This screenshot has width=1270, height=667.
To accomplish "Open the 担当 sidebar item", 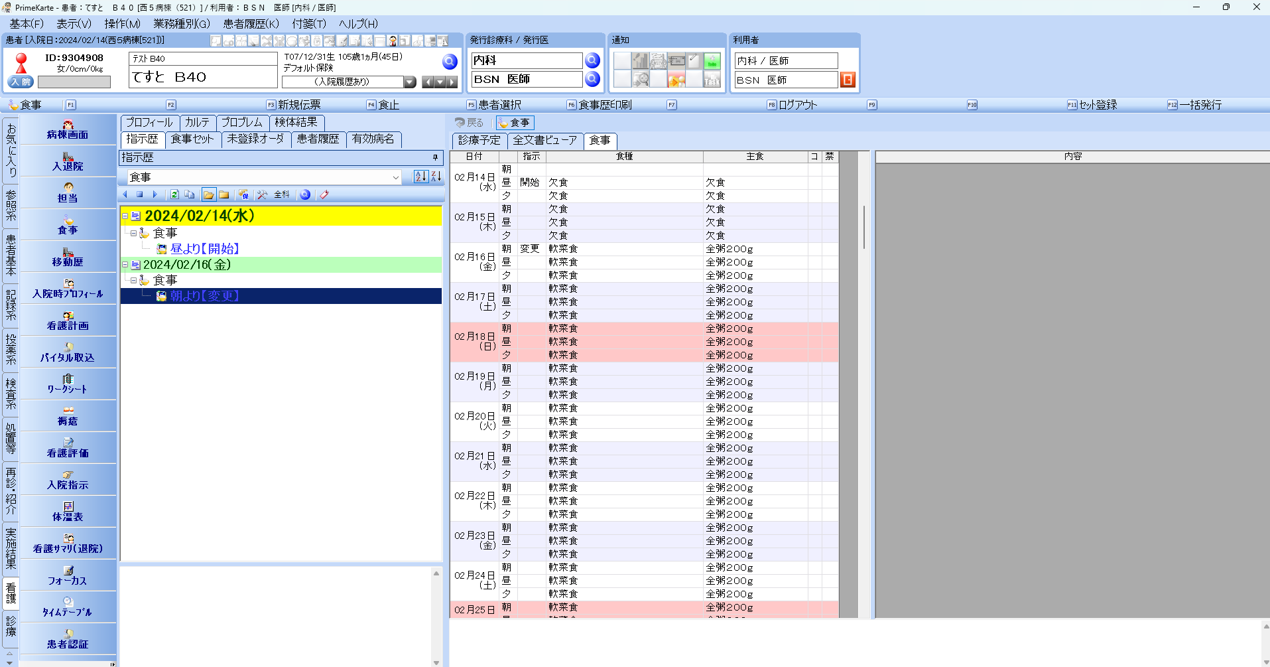I will click(67, 195).
